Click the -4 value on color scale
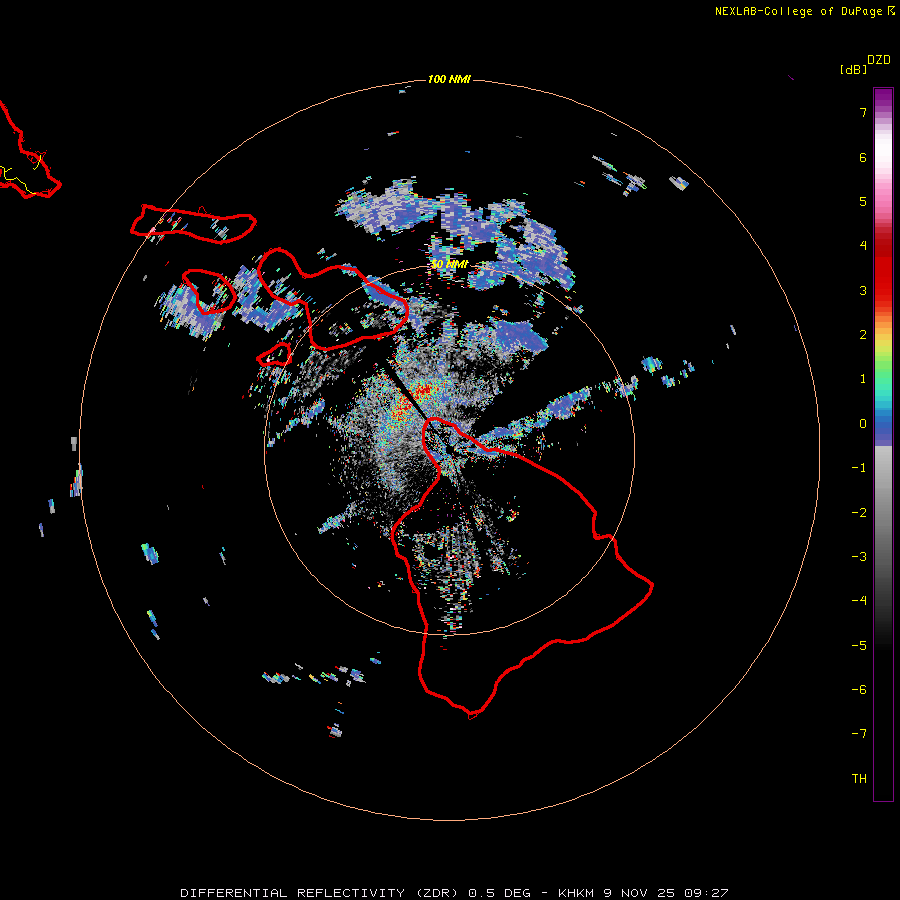 pyautogui.click(x=859, y=600)
